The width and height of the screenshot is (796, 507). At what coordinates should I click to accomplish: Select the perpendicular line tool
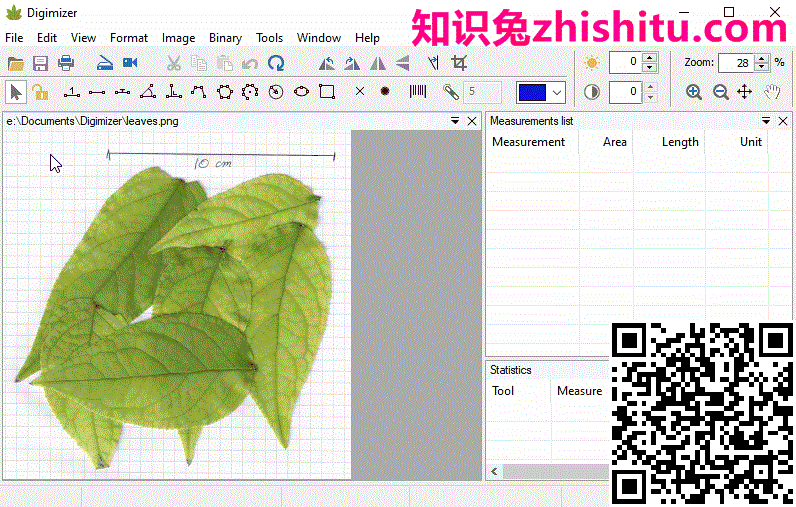click(x=122, y=92)
